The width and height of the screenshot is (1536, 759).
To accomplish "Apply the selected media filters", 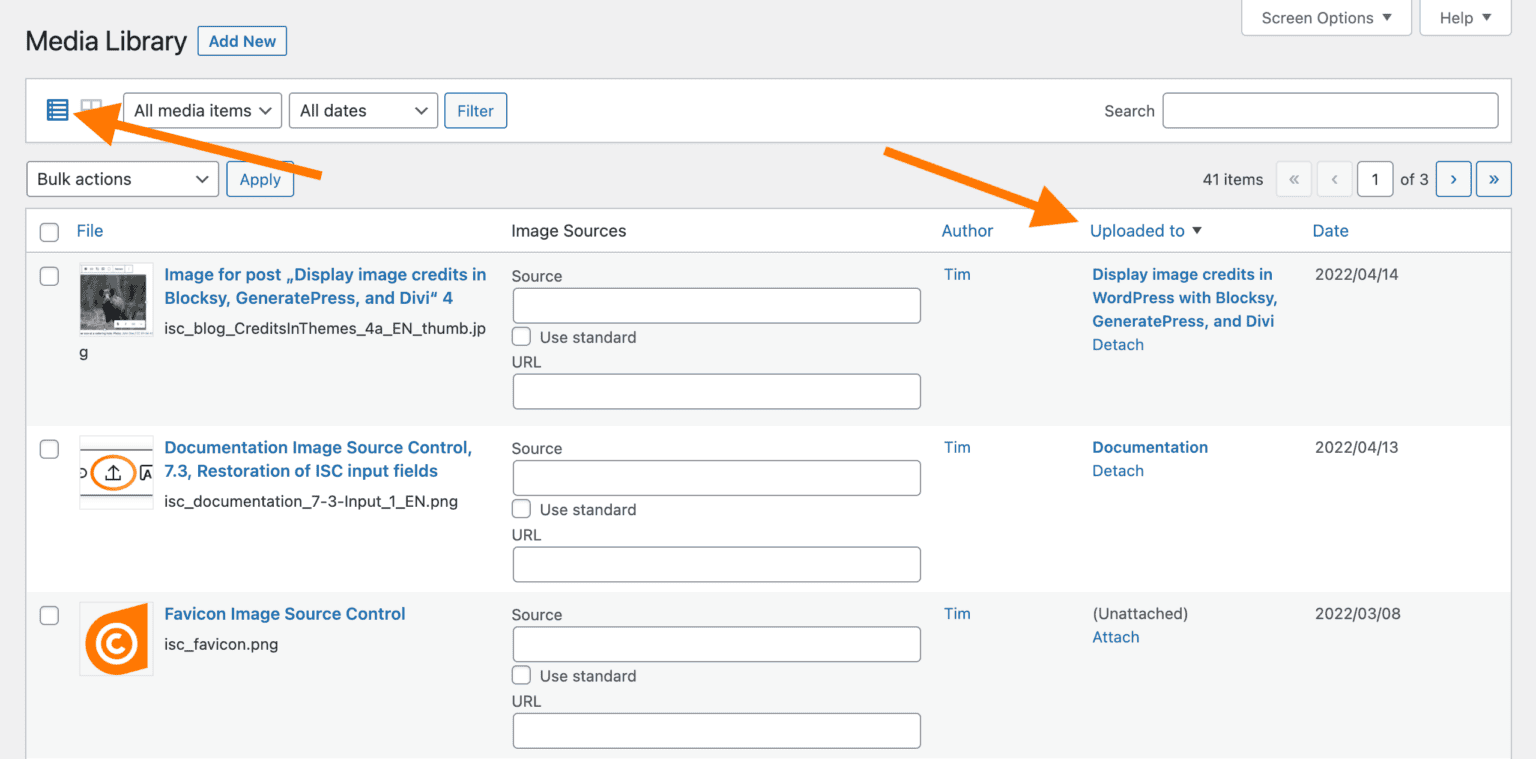I will point(475,110).
